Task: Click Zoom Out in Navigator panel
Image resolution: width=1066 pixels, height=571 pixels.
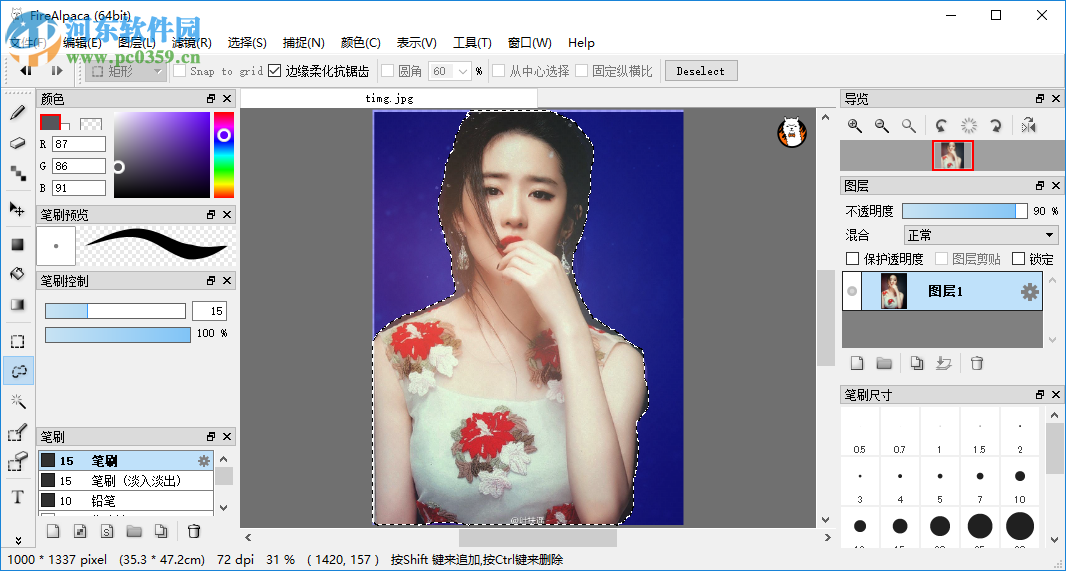Action: tap(882, 126)
